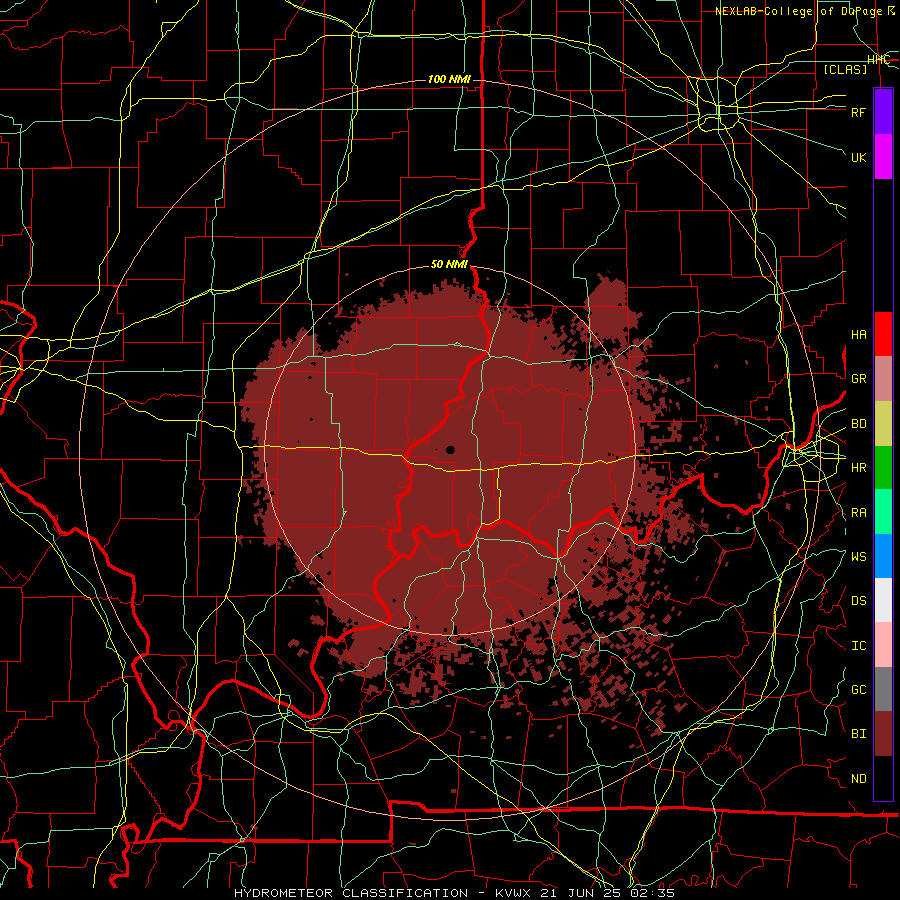
Task: Select the light pink IC legend swatch
Action: point(883,645)
